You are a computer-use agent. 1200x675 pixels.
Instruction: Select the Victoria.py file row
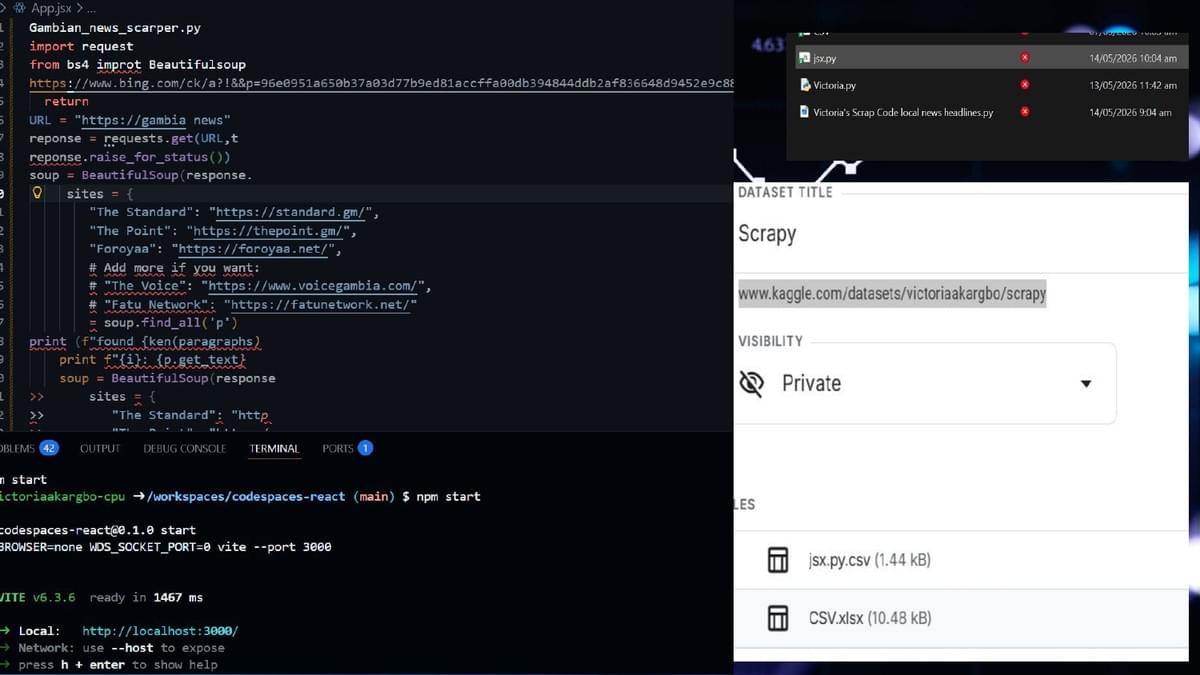coord(990,86)
